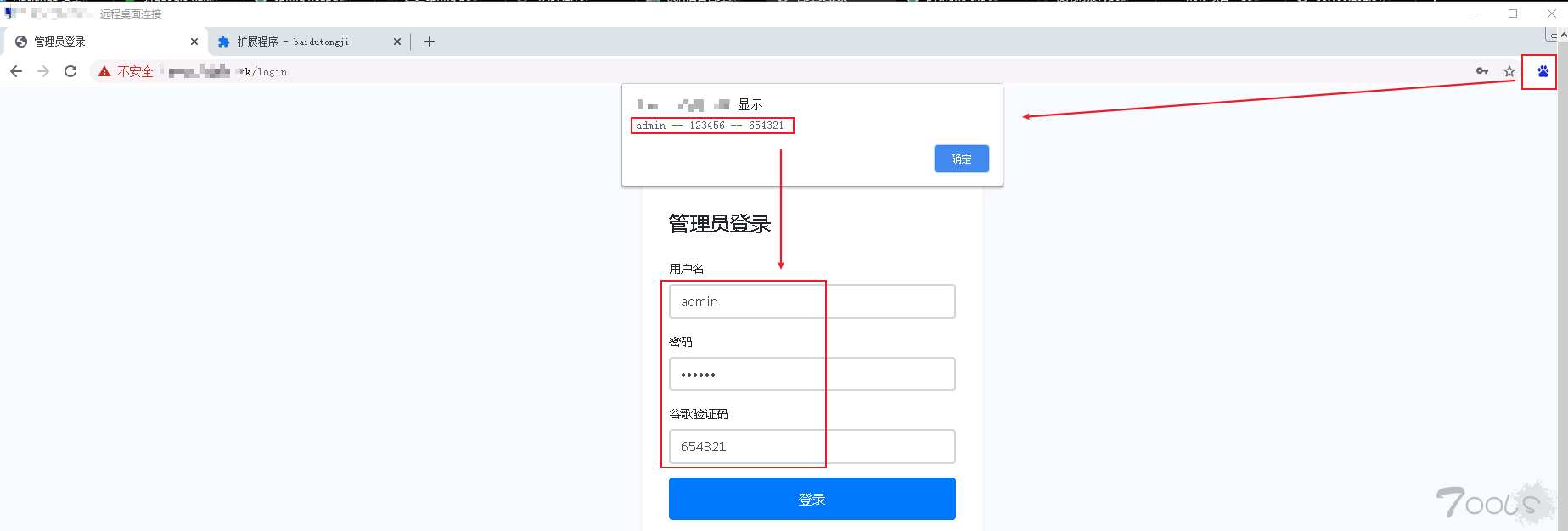Click the page vertical scrollbar
The image size is (1568, 531).
(x=1563, y=280)
